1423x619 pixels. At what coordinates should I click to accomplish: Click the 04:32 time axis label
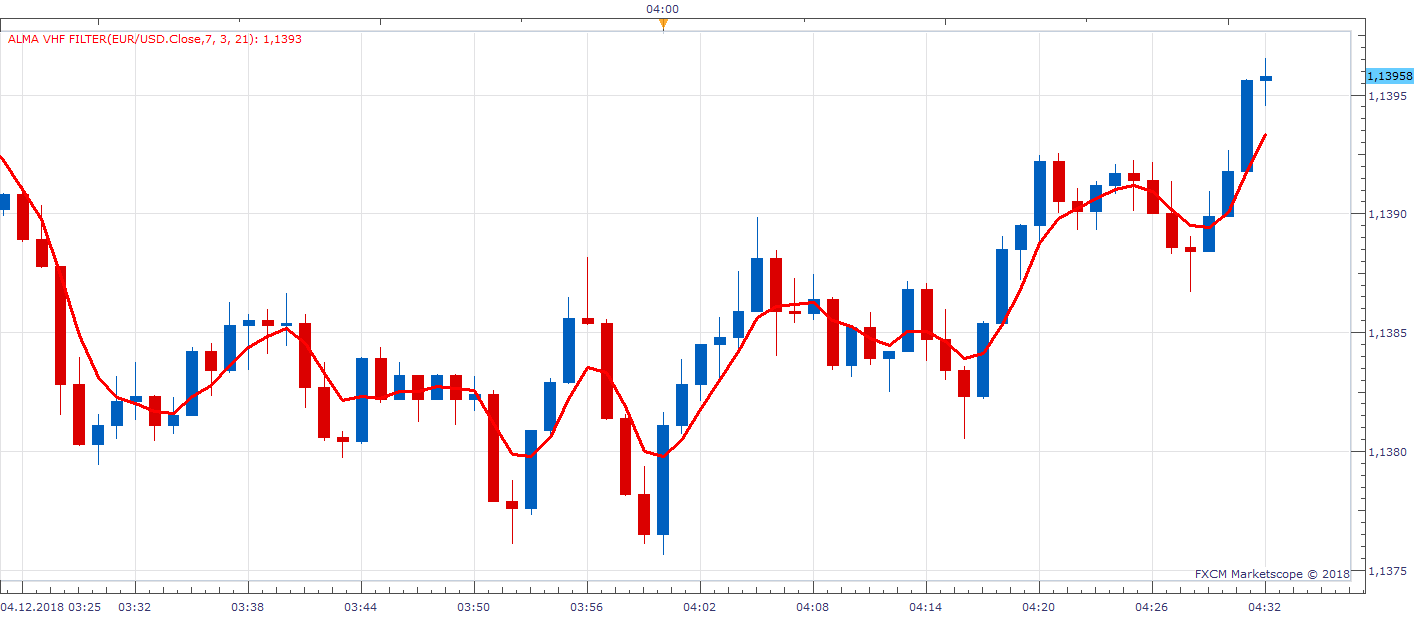(1265, 607)
